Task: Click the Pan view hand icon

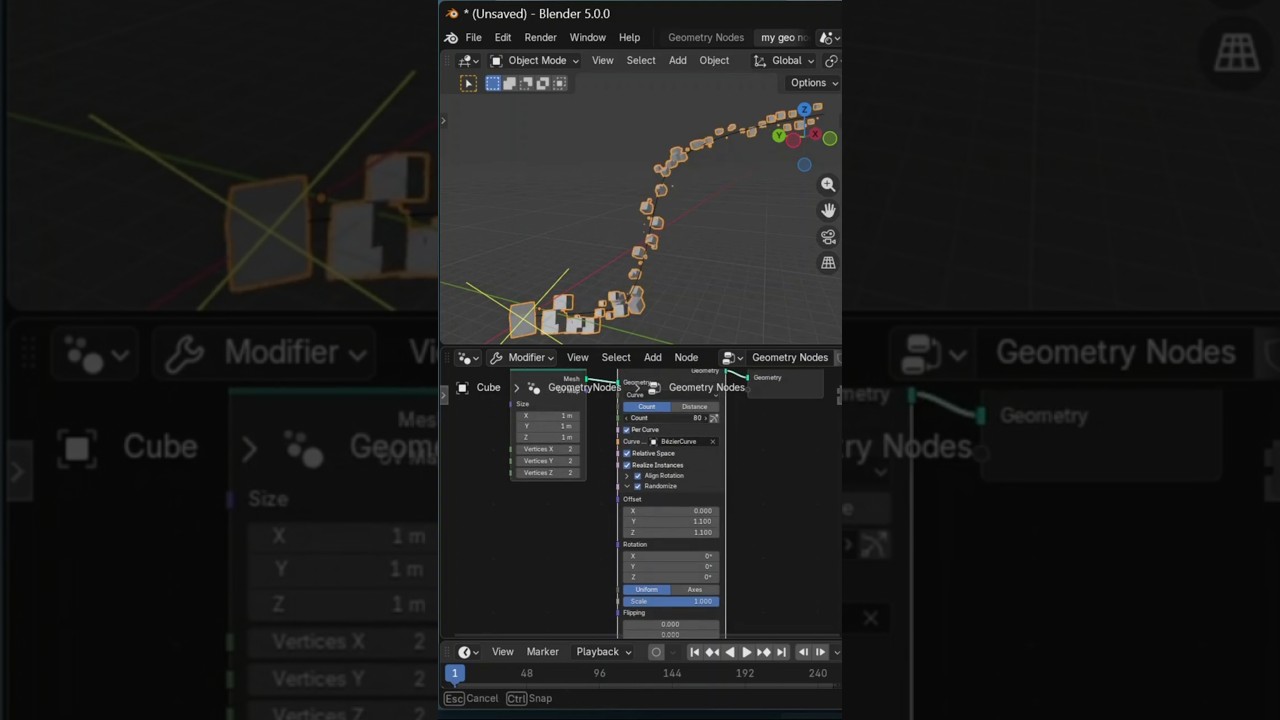Action: pyautogui.click(x=828, y=210)
